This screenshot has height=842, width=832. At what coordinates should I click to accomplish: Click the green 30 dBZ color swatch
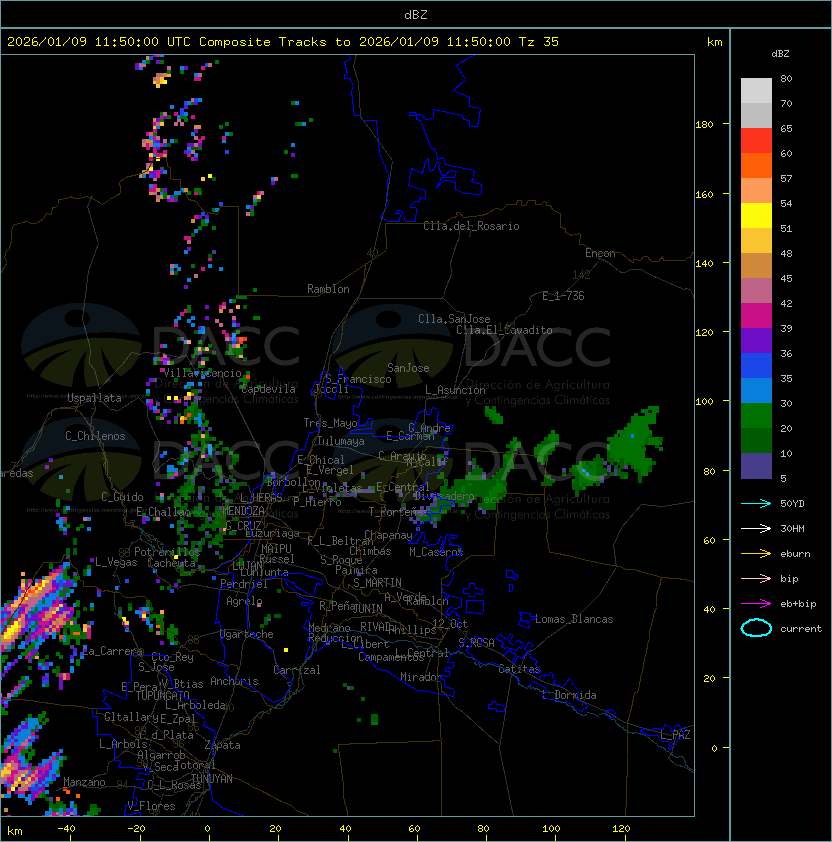tap(756, 415)
